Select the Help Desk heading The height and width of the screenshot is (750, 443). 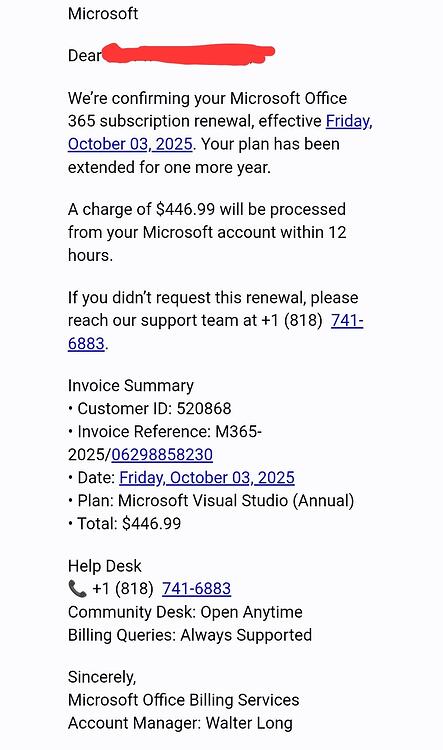(x=105, y=566)
